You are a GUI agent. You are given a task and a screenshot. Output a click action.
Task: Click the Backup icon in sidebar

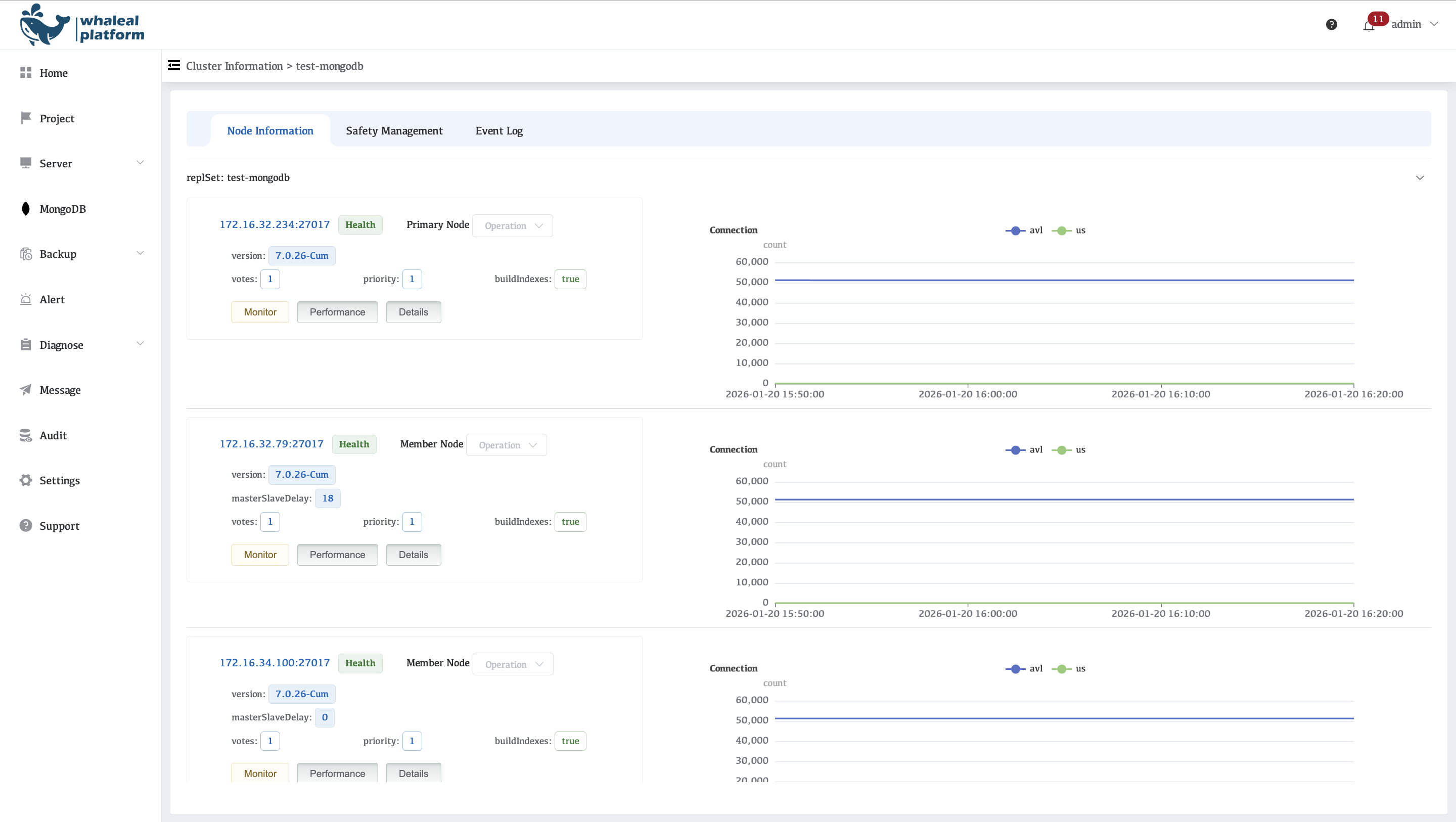click(x=25, y=254)
